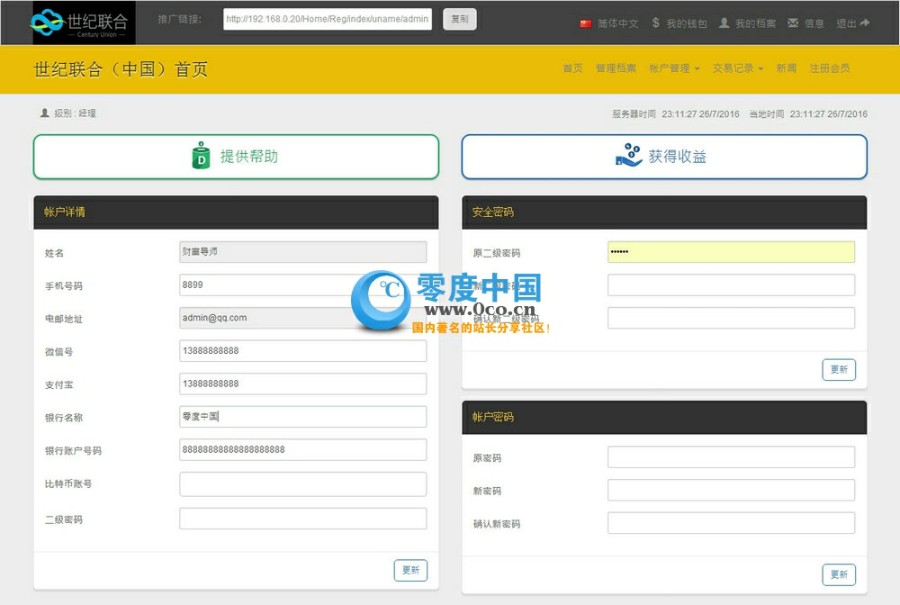This screenshot has width=900, height=605.
Task: Click the coins-in-hand icon on 获得收益
Action: tap(628, 156)
